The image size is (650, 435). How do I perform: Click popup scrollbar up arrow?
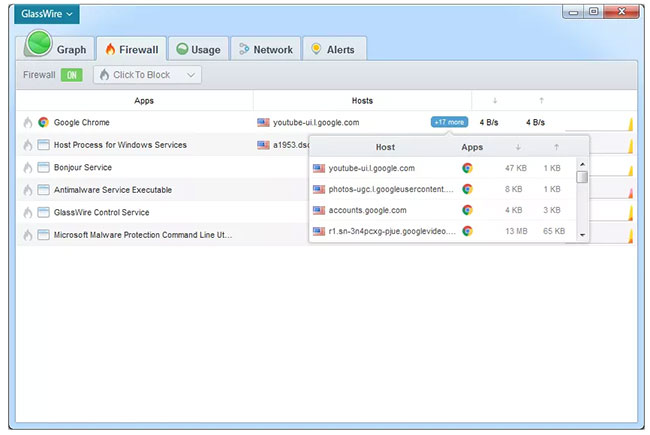click(582, 164)
